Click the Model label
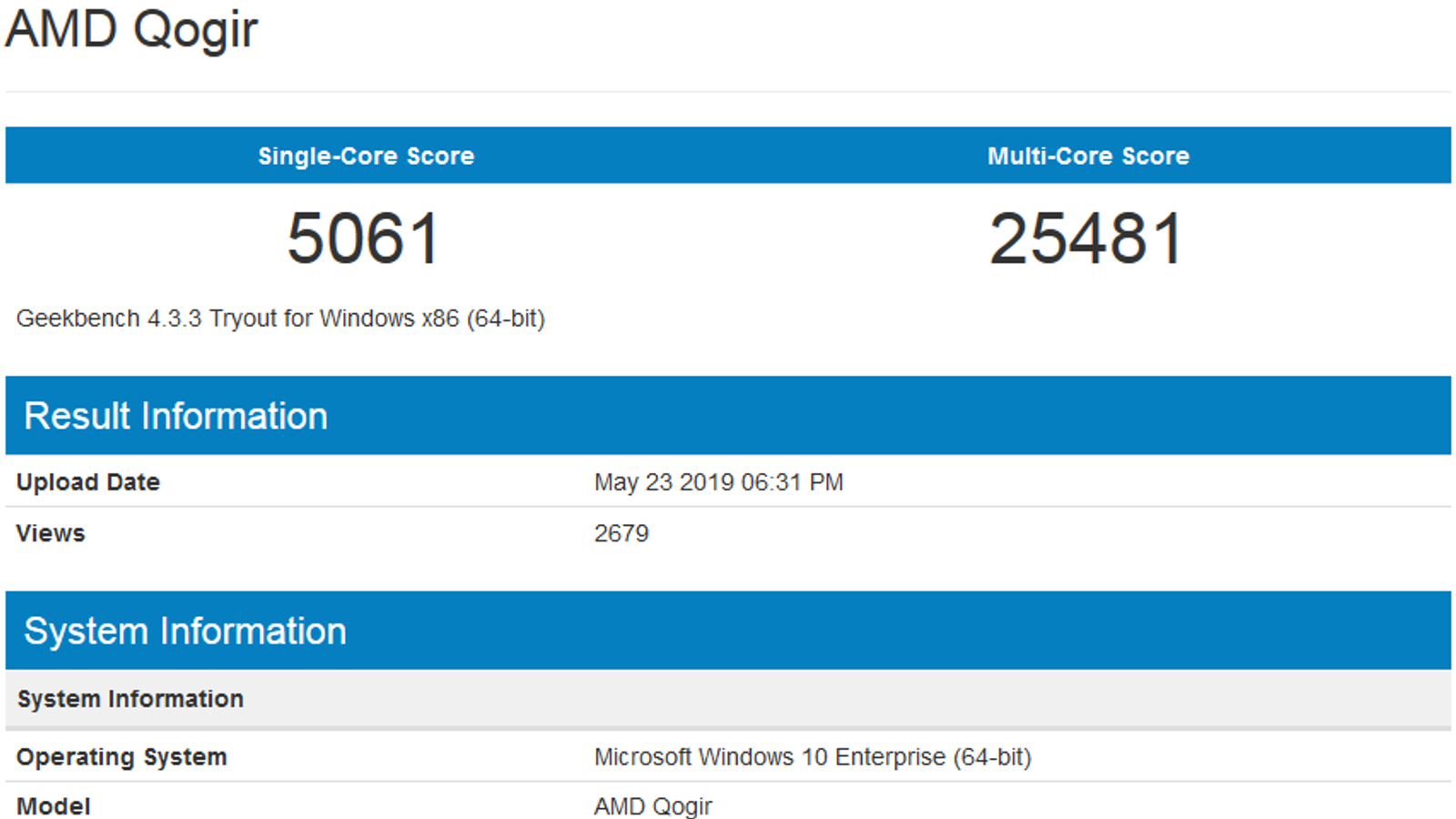1456x819 pixels. pos(54,805)
